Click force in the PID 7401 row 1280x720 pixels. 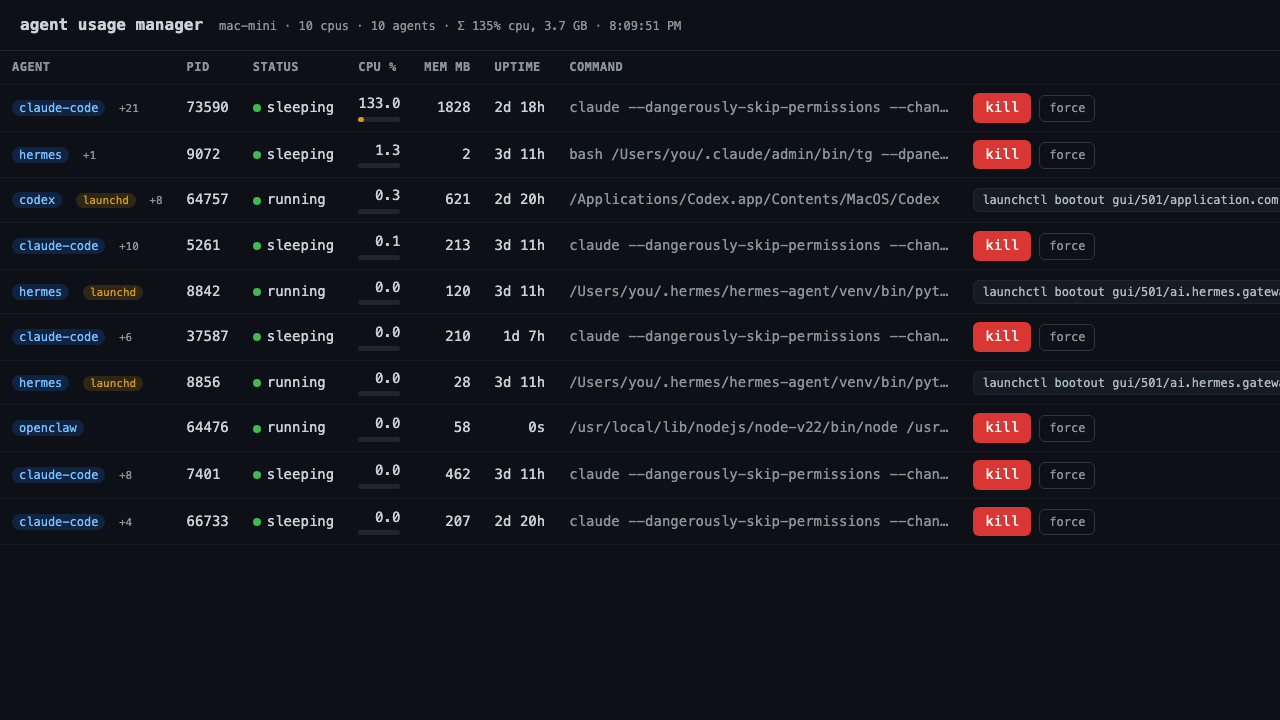(1067, 475)
